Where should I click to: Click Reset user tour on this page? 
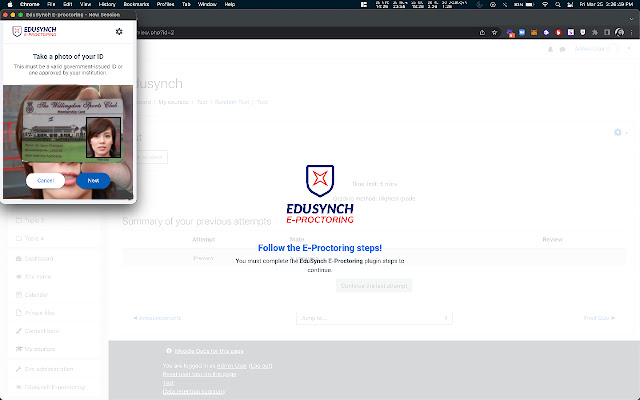199,374
